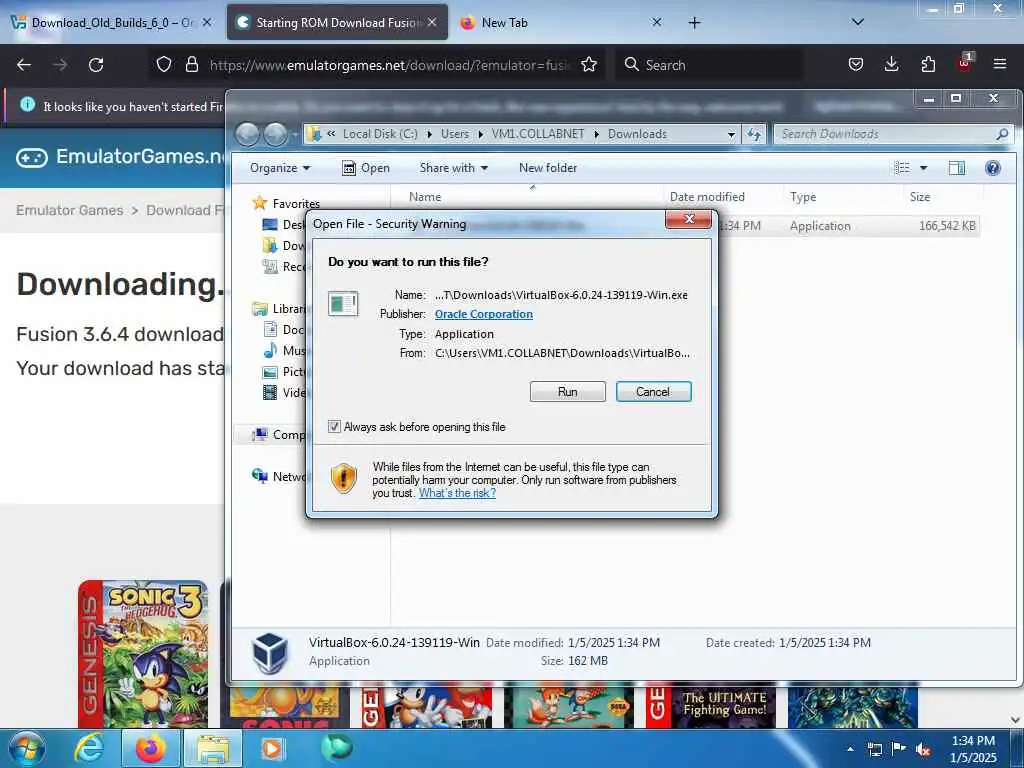Reload the page in Firefox

tap(96, 65)
